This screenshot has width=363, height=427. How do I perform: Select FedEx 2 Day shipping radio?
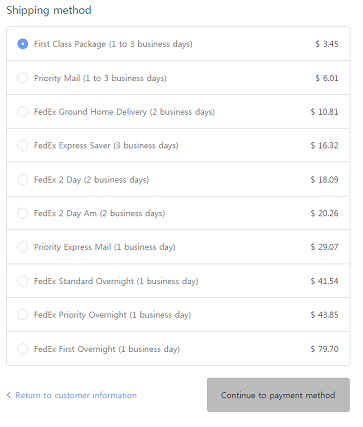click(23, 180)
